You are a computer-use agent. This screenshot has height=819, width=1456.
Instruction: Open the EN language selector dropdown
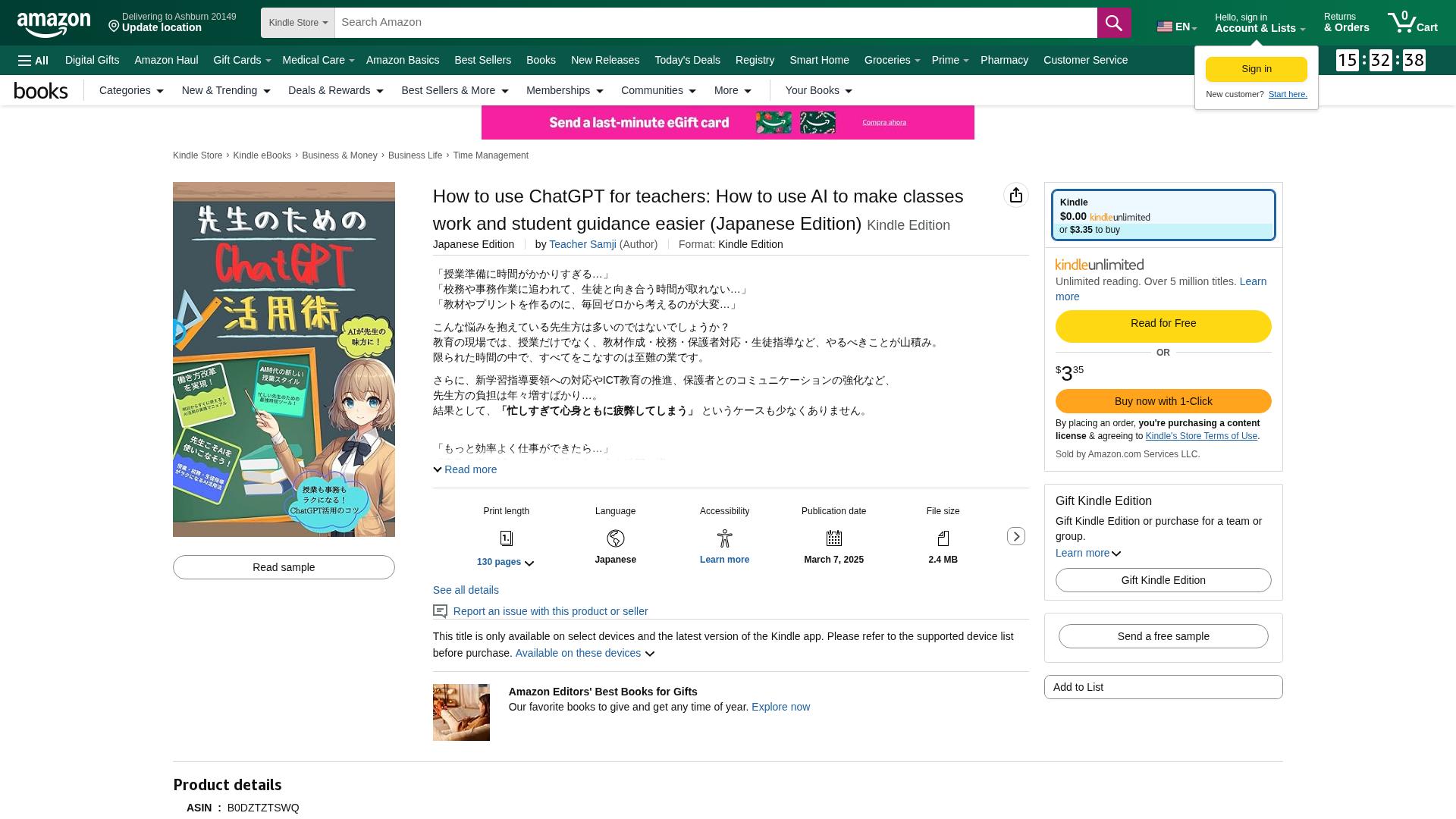[1176, 25]
